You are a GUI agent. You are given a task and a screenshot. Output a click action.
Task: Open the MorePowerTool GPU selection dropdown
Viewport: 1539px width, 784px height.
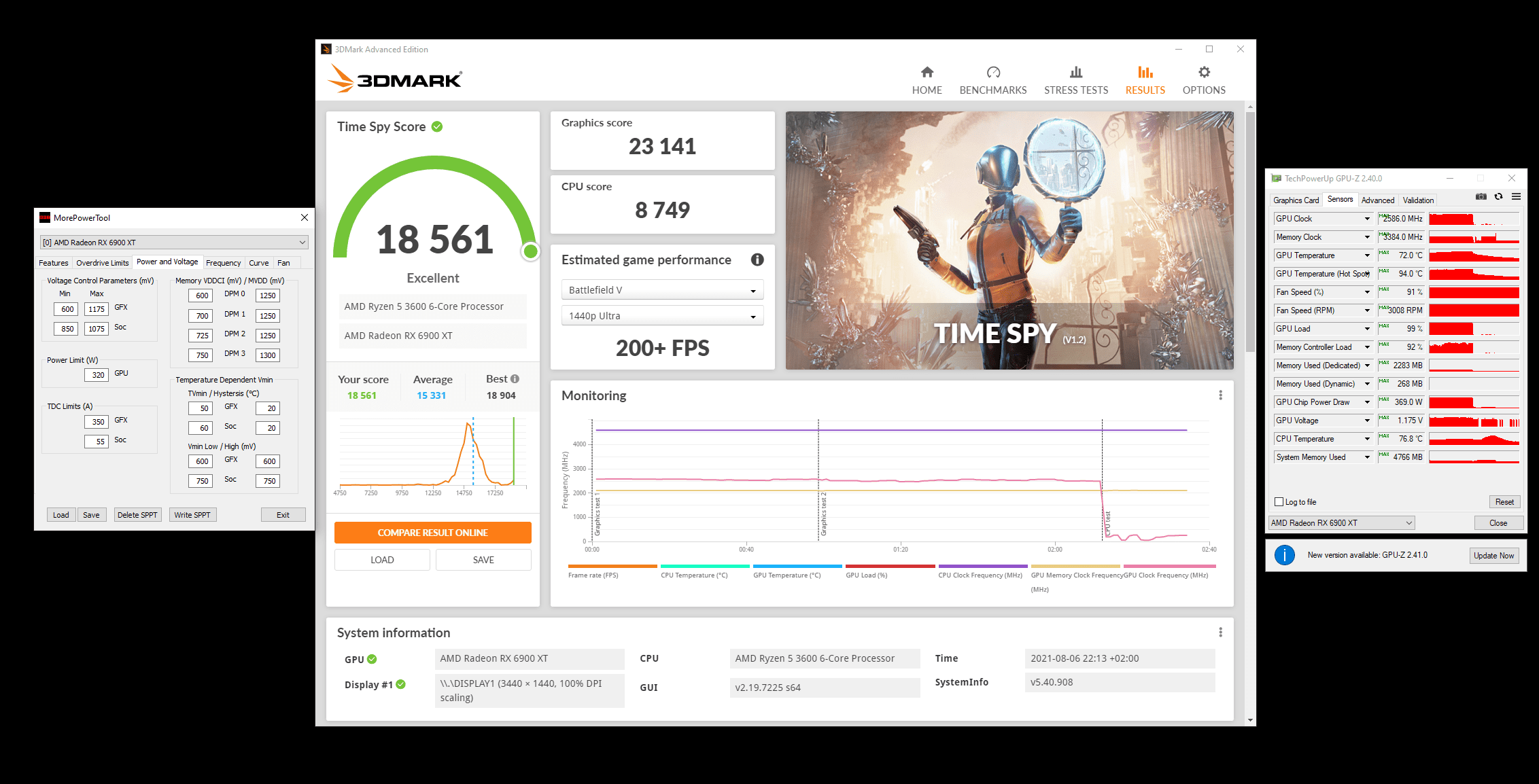point(174,243)
